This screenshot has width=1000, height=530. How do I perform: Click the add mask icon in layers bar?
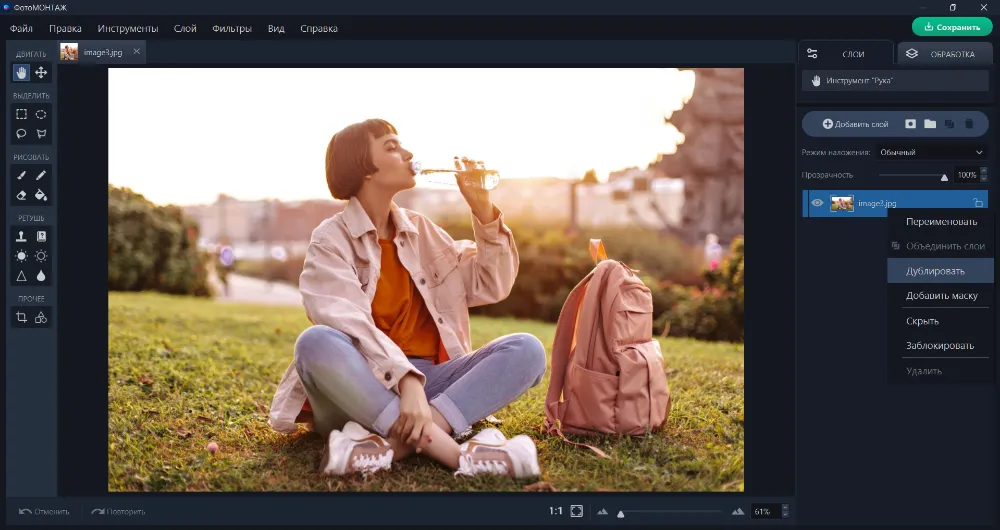(x=911, y=124)
